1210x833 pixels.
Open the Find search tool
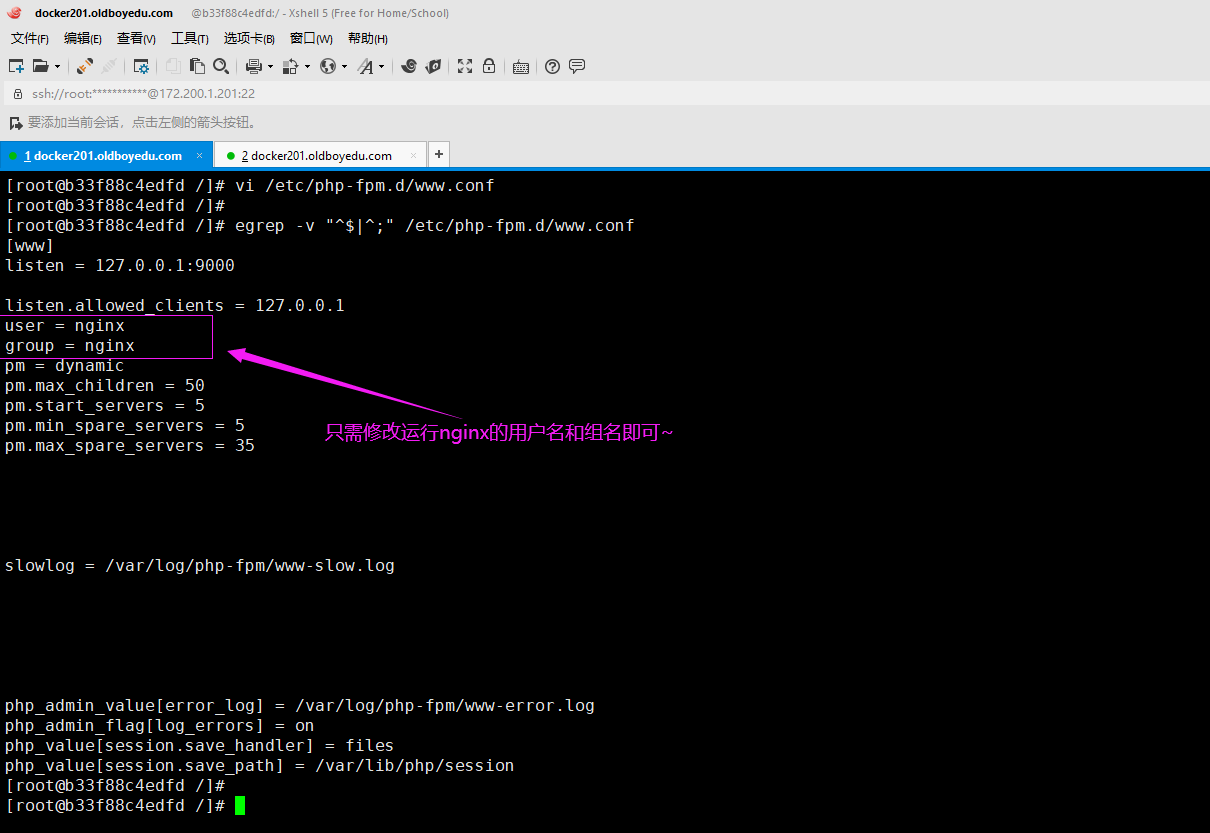221,66
